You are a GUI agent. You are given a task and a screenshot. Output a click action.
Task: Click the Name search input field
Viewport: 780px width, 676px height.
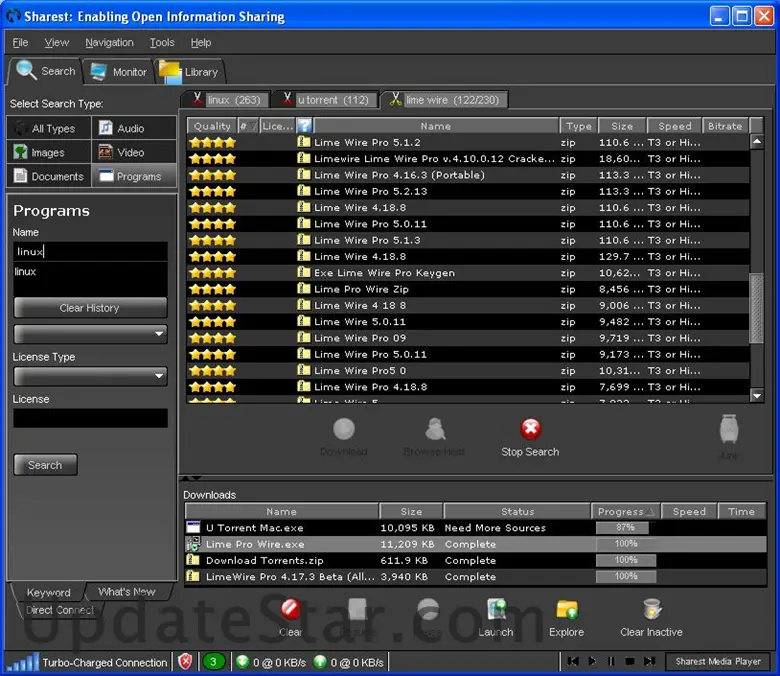click(x=90, y=252)
